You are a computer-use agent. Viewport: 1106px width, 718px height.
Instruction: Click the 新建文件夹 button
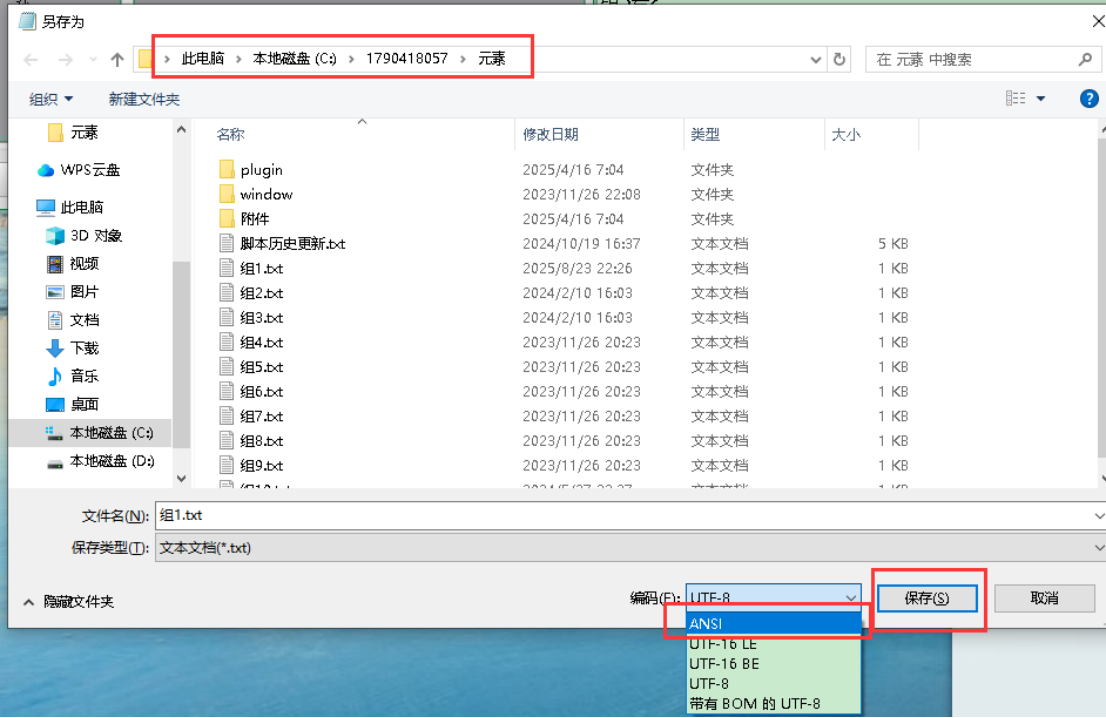[144, 99]
